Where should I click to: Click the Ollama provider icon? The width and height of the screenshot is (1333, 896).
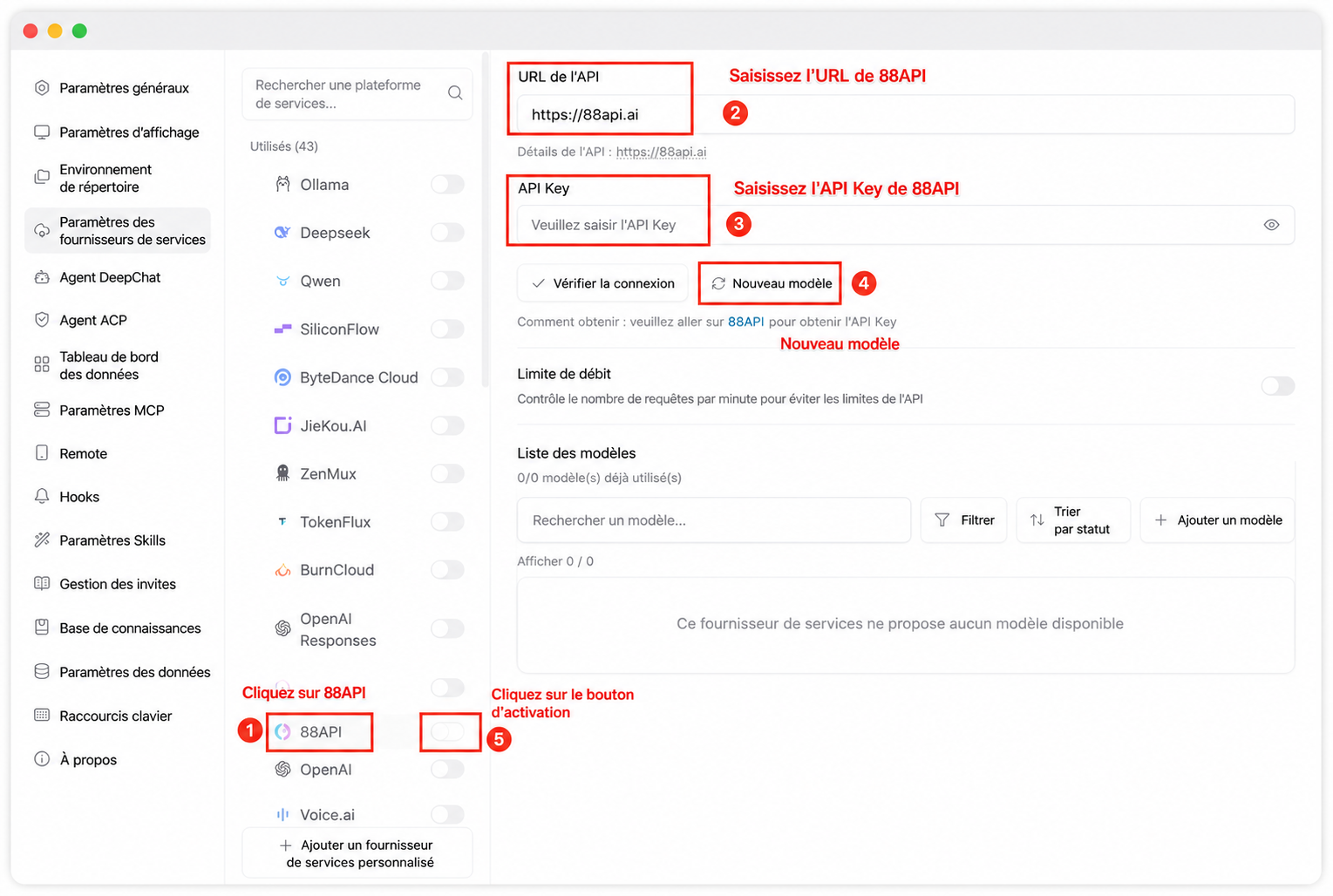[282, 184]
